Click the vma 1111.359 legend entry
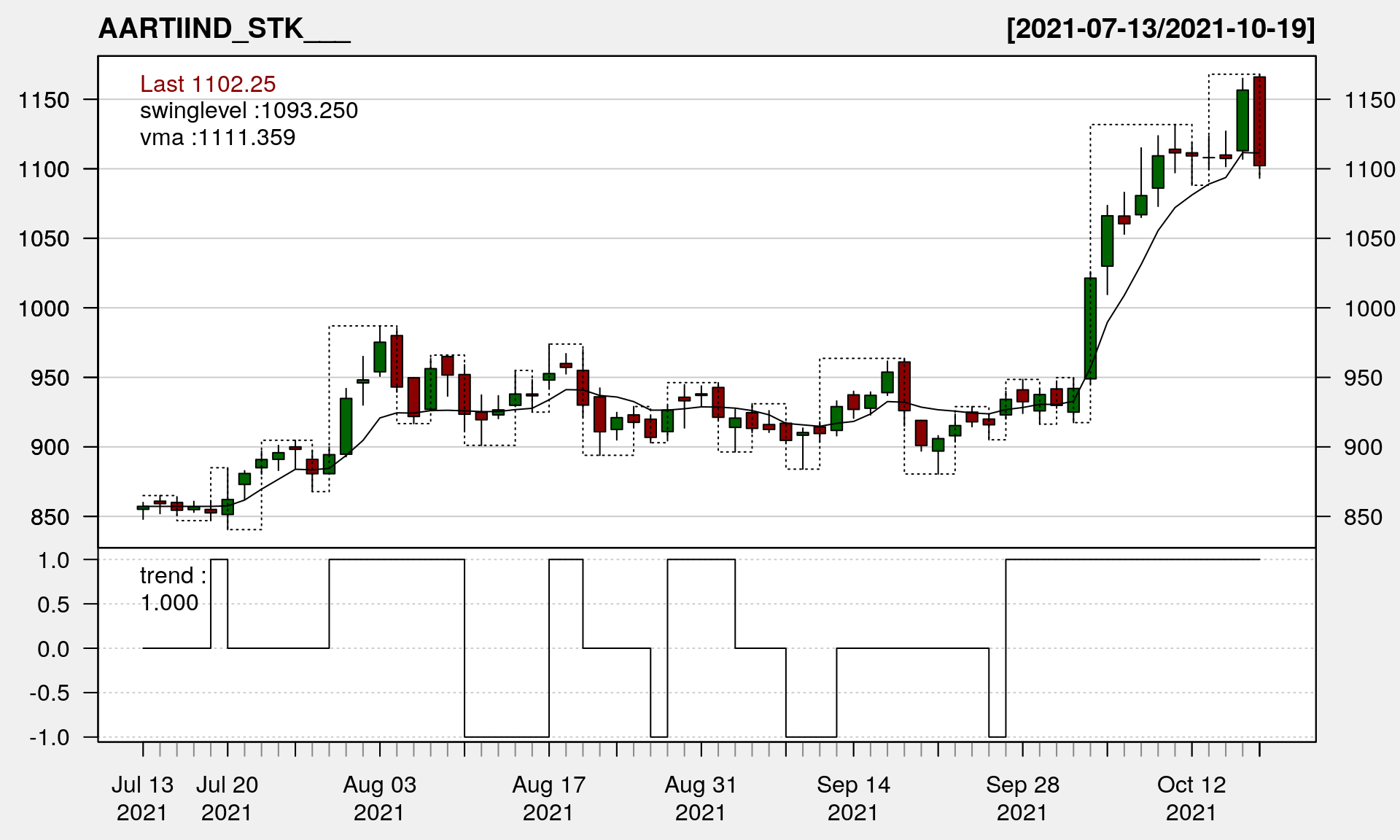The width and height of the screenshot is (1400, 840). pyautogui.click(x=217, y=138)
